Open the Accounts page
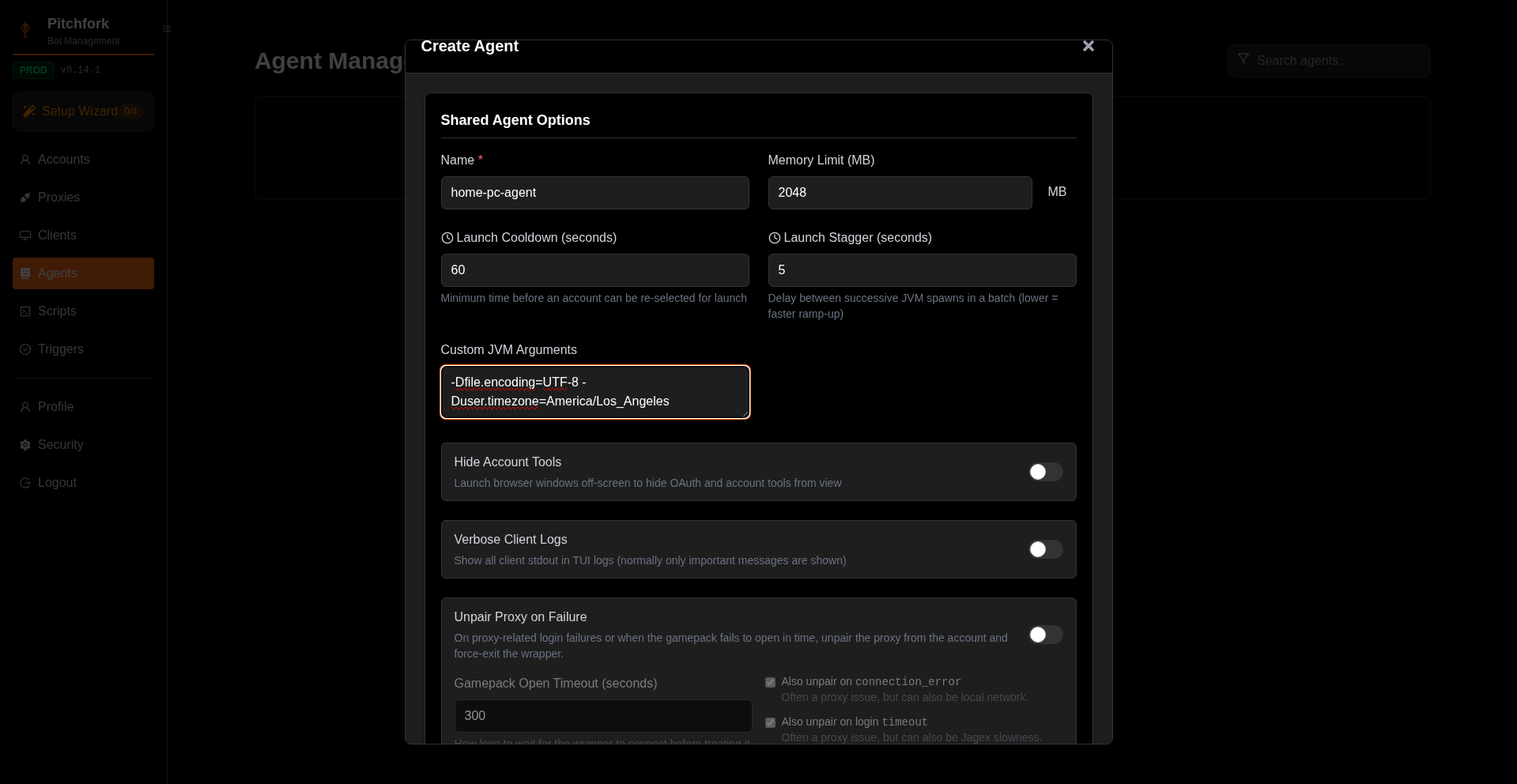The height and width of the screenshot is (784, 1517). (83, 160)
